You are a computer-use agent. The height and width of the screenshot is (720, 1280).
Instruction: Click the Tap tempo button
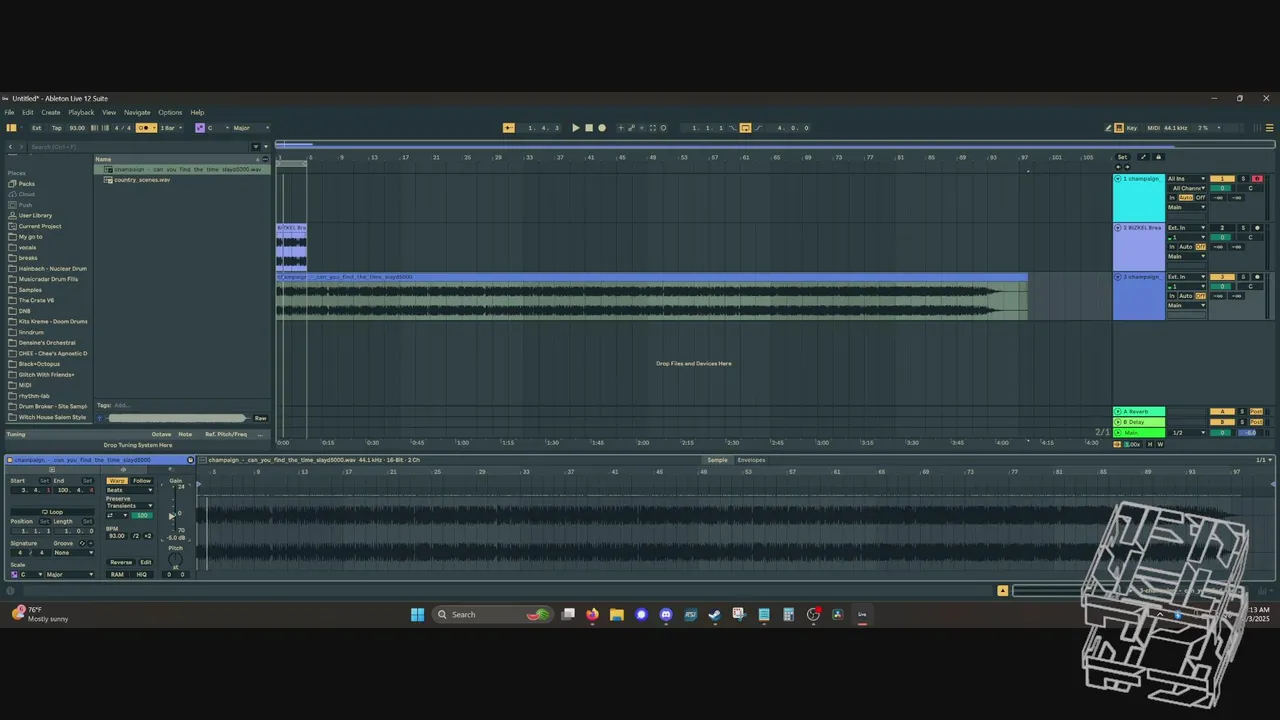click(57, 128)
